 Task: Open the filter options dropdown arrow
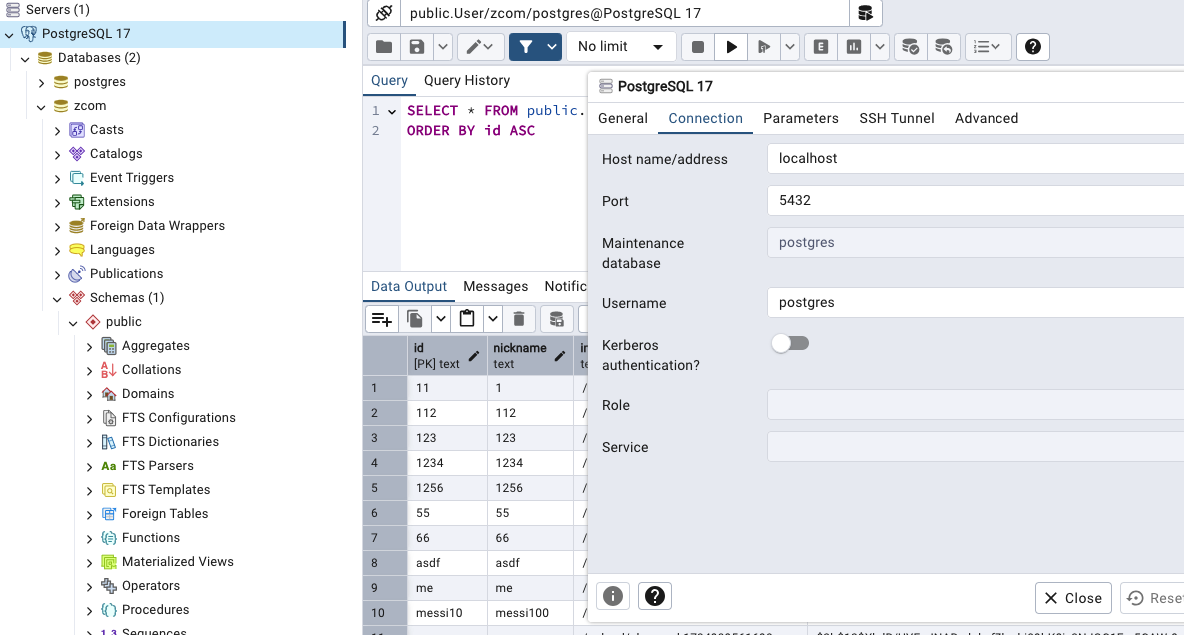click(x=552, y=47)
